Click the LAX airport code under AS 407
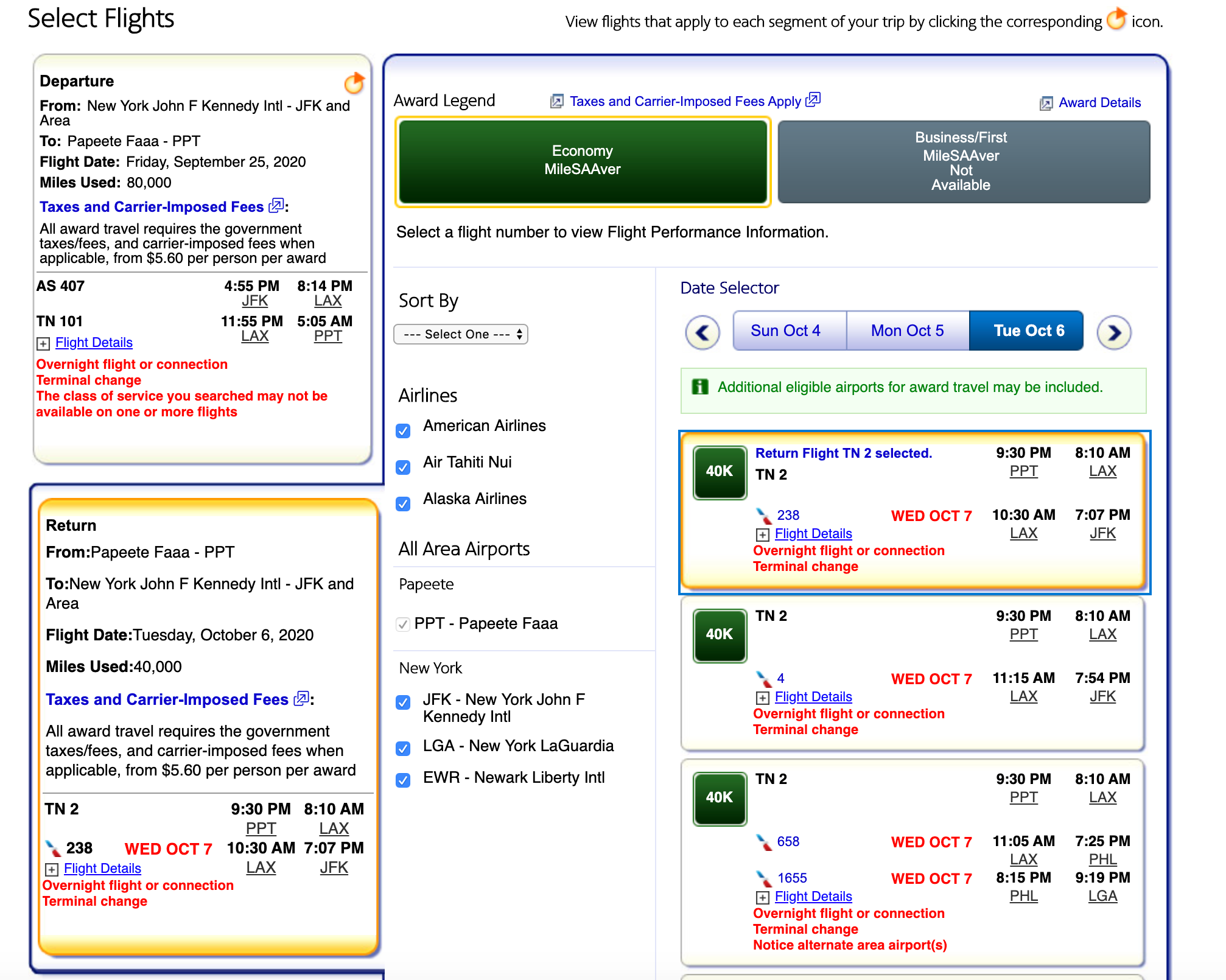The image size is (1226, 980). pos(328,301)
